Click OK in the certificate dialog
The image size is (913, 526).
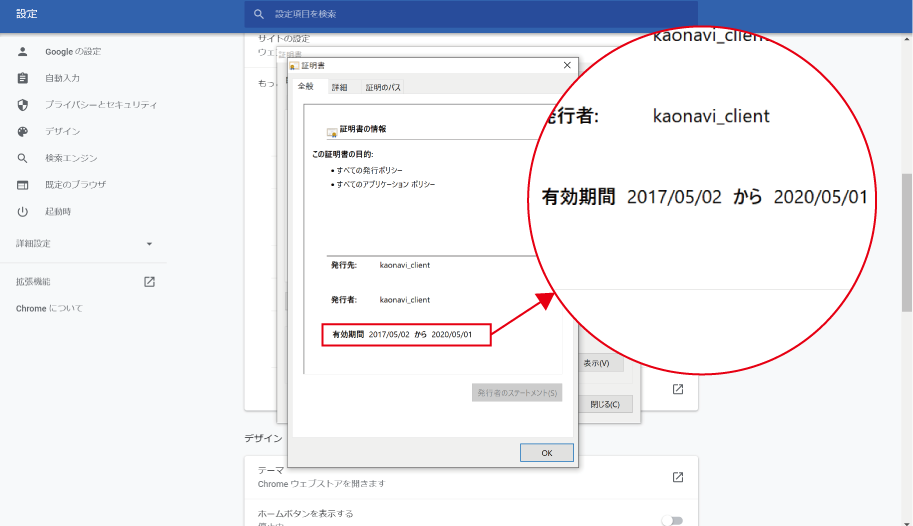(x=546, y=453)
